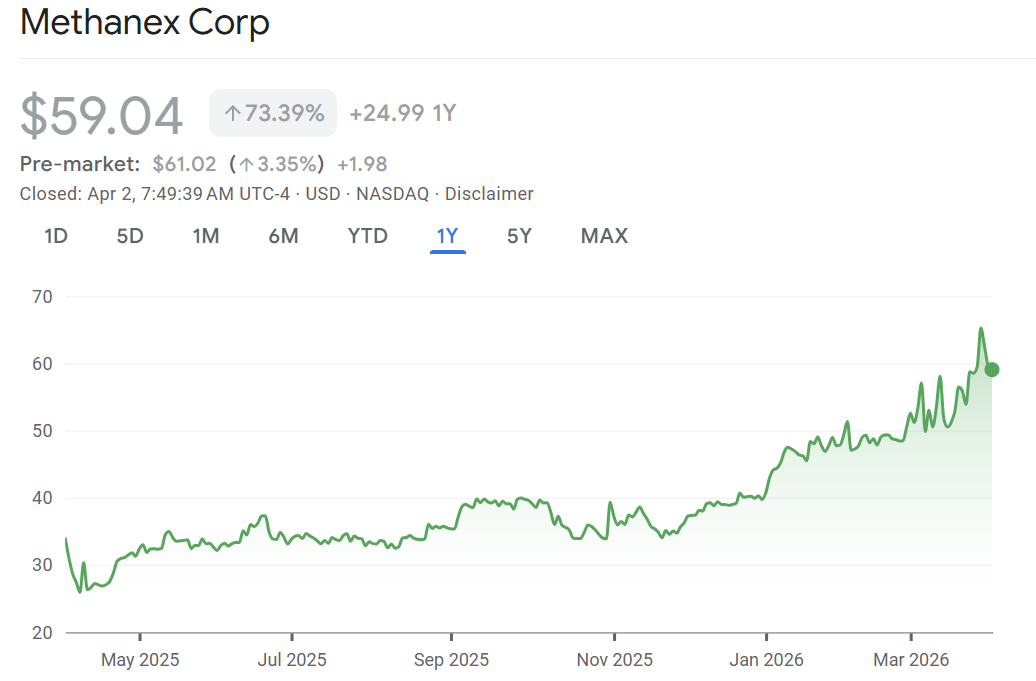Select the YTD range tab
Image resolution: width=1036 pixels, height=681 pixels.
(x=367, y=236)
